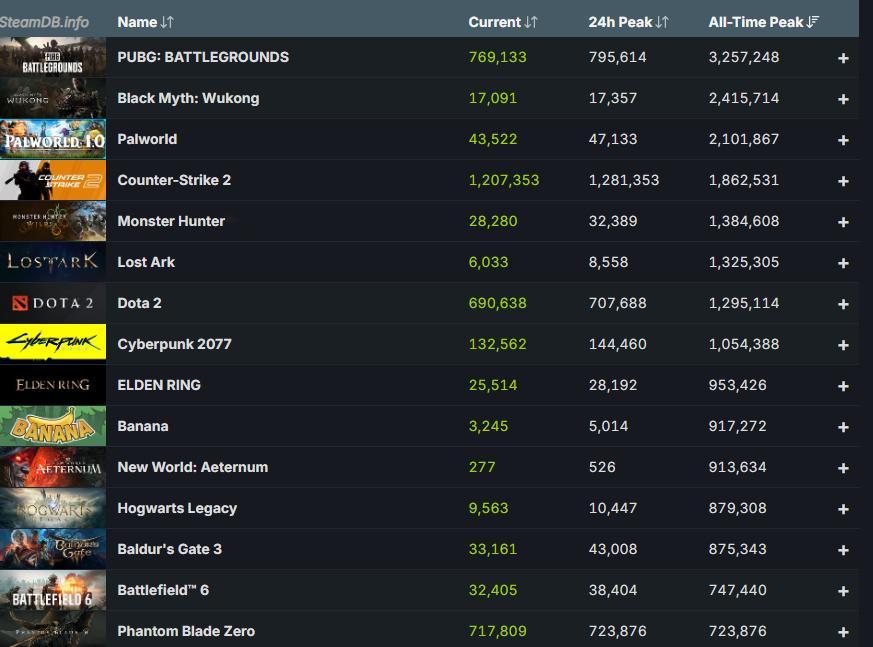Click current player count 769,133
This screenshot has width=873, height=647.
point(497,57)
